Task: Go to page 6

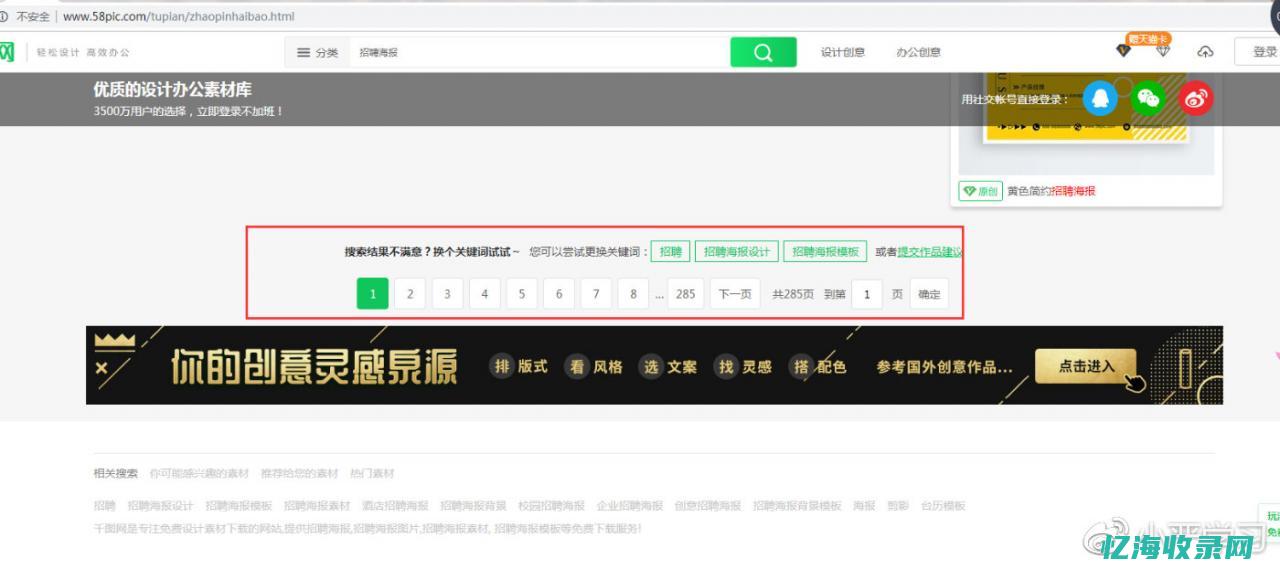Action: [x=559, y=294]
